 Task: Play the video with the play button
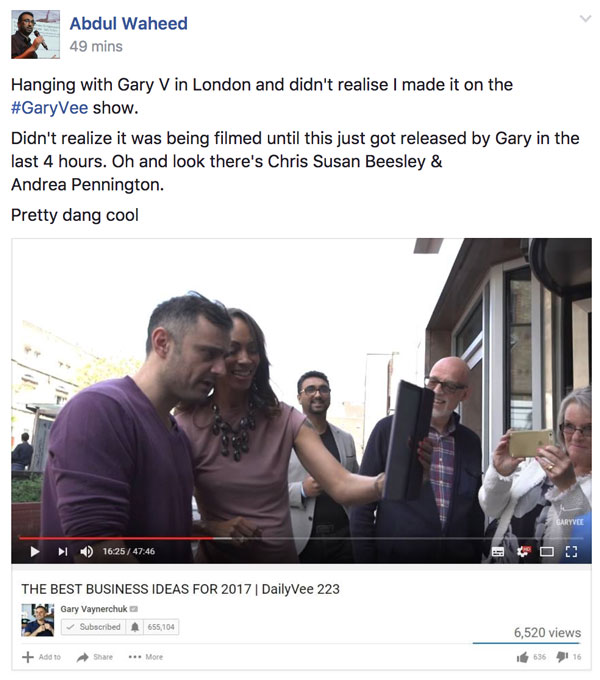pos(35,551)
